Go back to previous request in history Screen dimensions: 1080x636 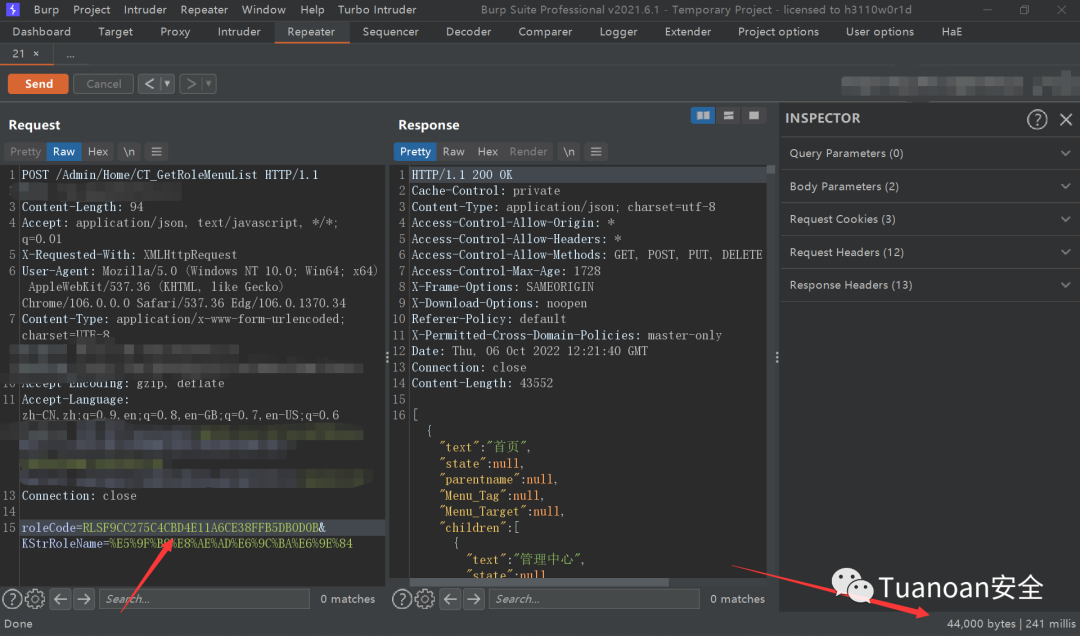pos(149,84)
